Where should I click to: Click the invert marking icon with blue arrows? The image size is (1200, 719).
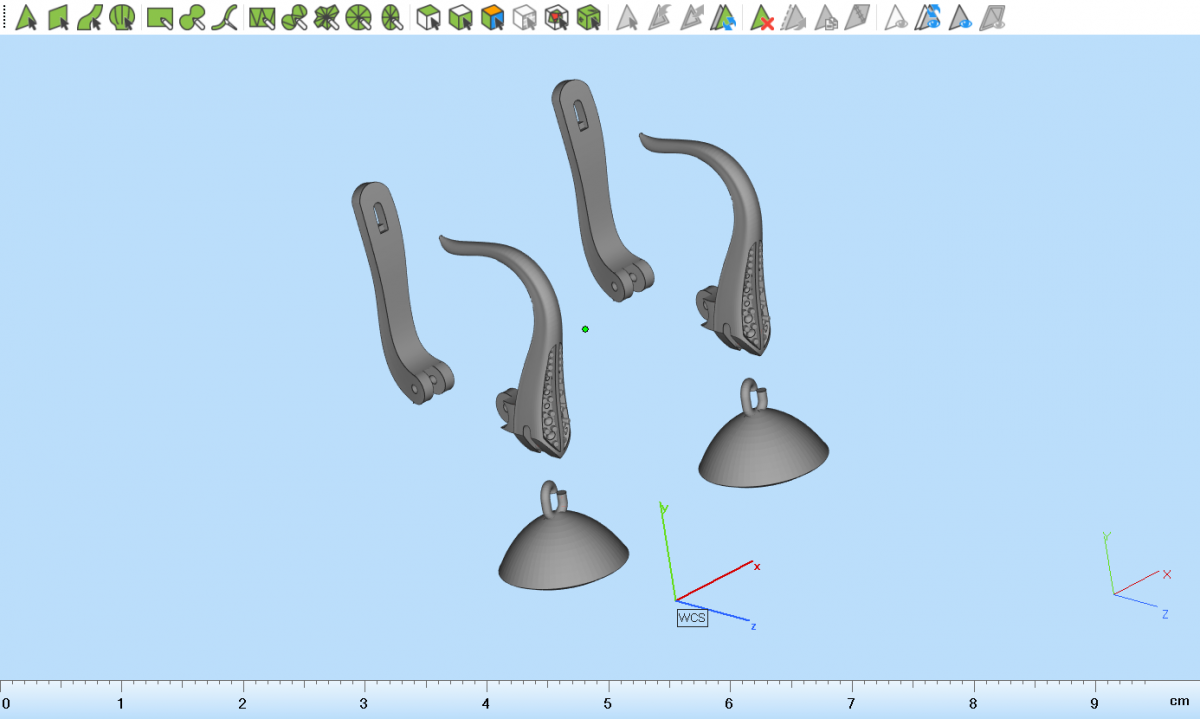724,17
